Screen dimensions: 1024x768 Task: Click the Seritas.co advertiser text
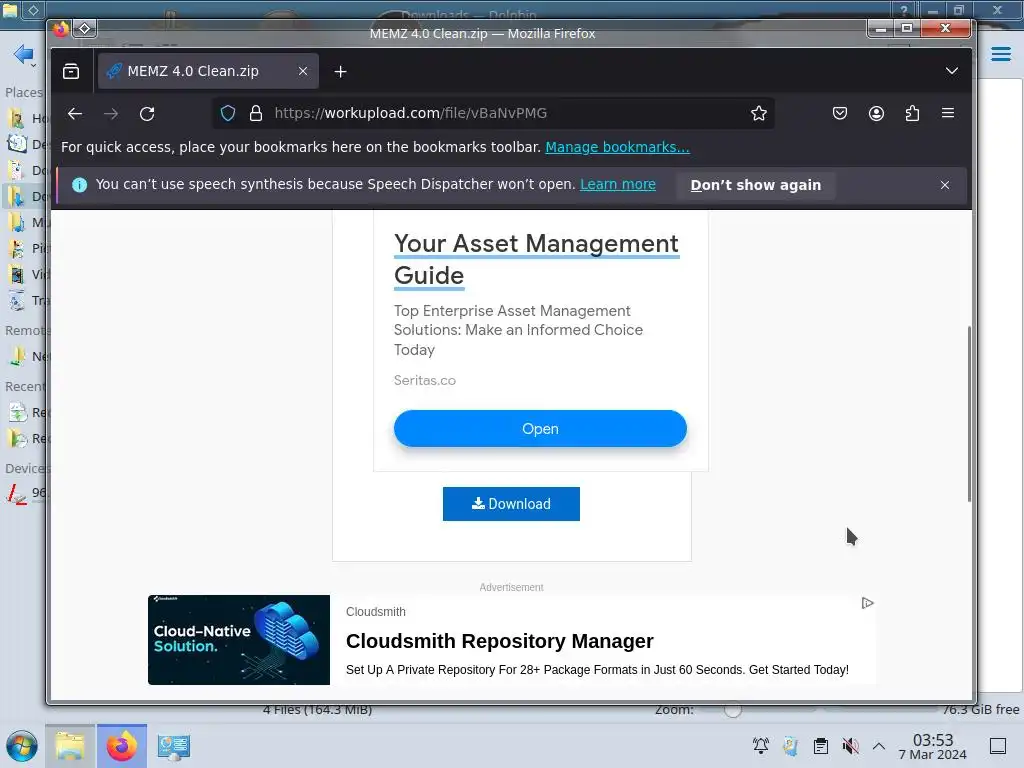[x=424, y=381]
